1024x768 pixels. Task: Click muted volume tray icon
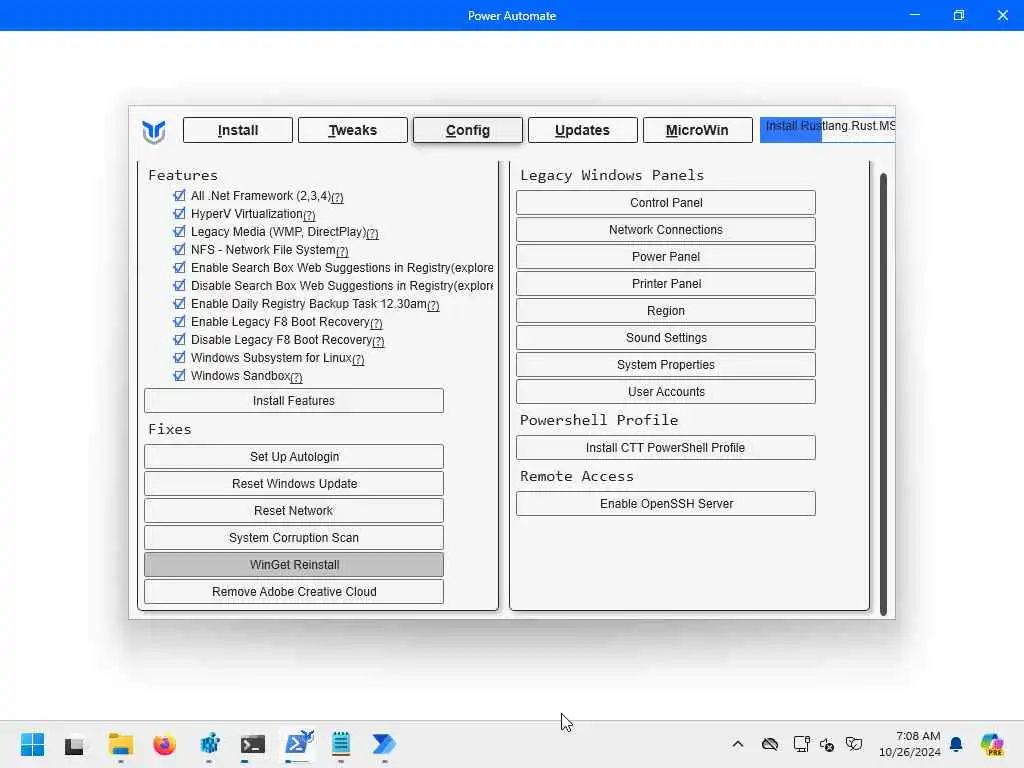coord(827,744)
